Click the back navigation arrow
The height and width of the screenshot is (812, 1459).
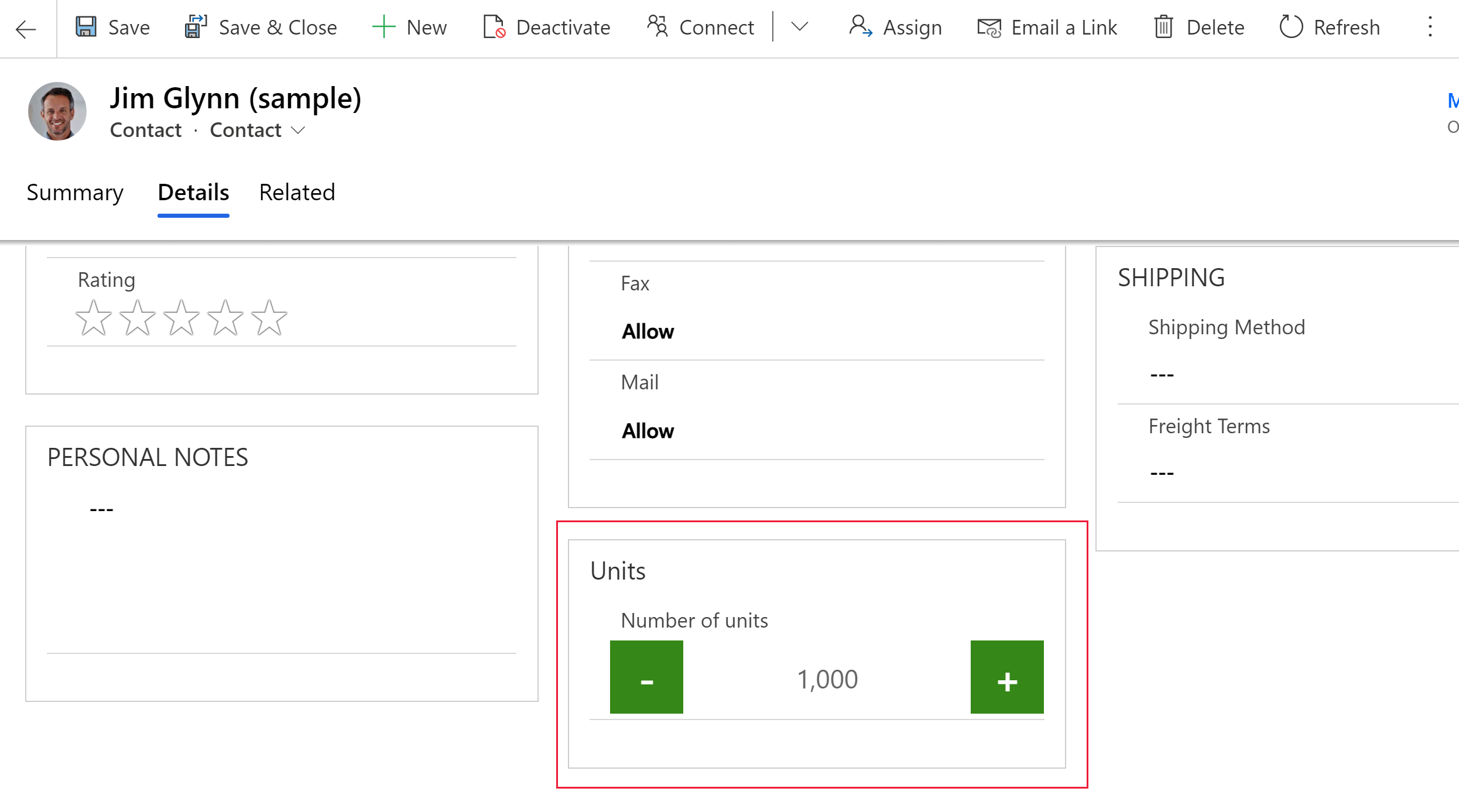pyautogui.click(x=27, y=27)
